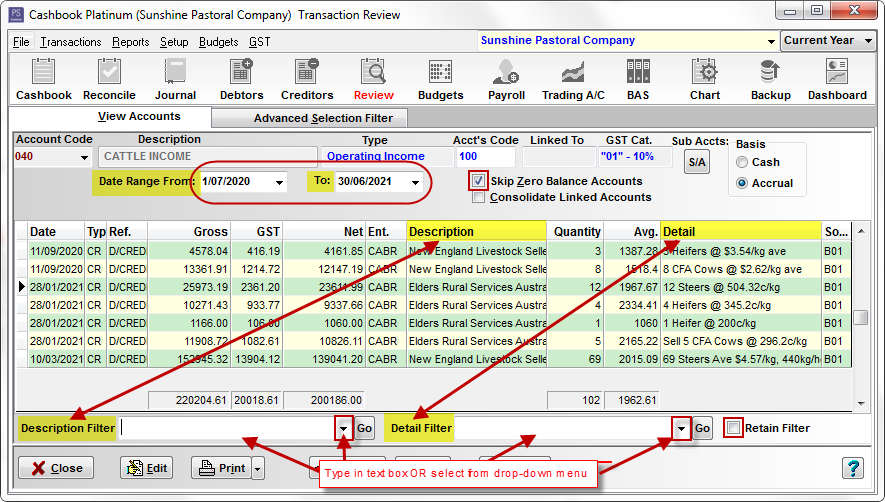
Task: Open the Journal toolbar icon
Action: pos(176,80)
